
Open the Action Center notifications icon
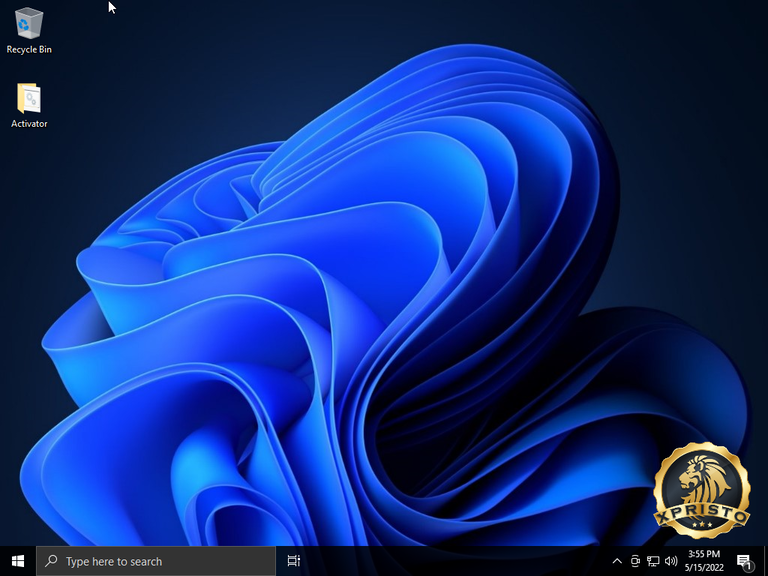click(744, 561)
